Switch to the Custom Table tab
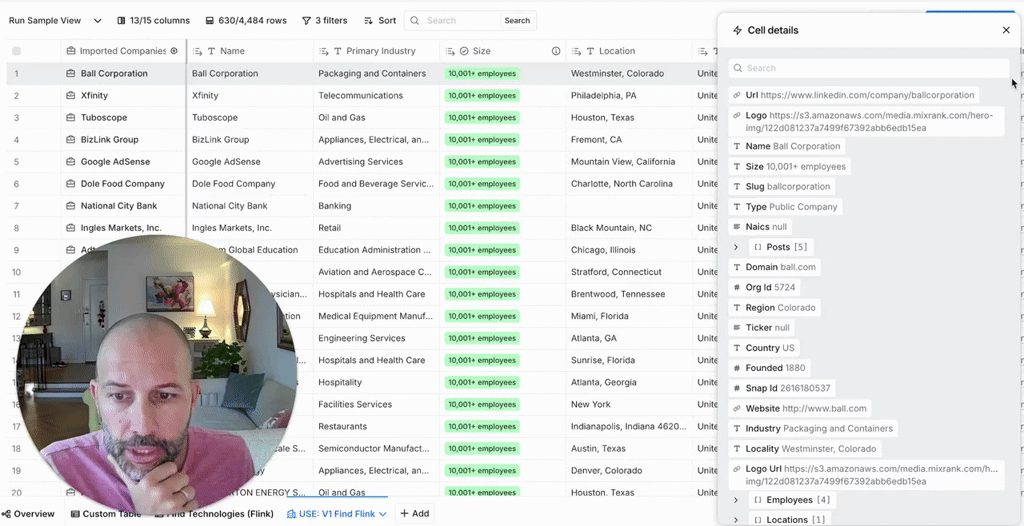This screenshot has height=526, width=1024. tap(105, 514)
